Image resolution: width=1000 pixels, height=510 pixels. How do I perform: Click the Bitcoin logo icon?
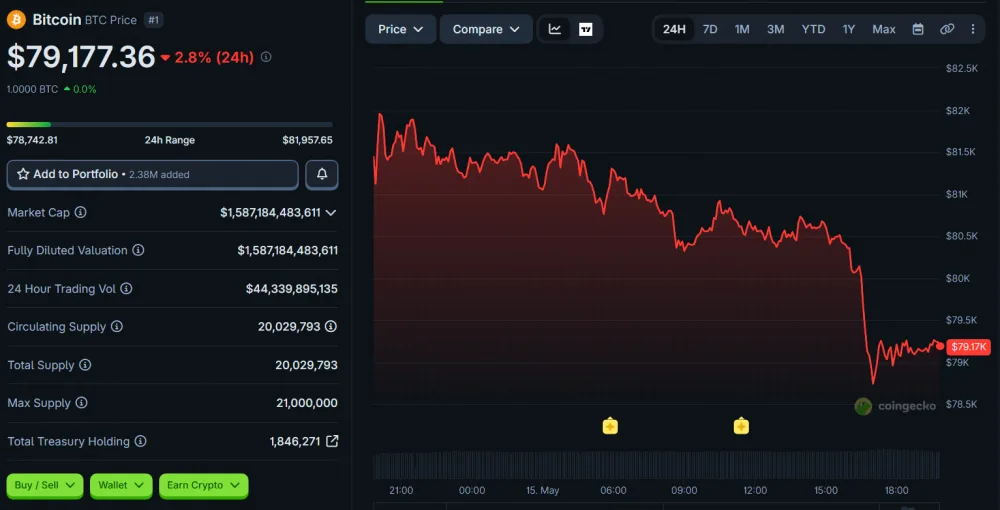(16, 20)
